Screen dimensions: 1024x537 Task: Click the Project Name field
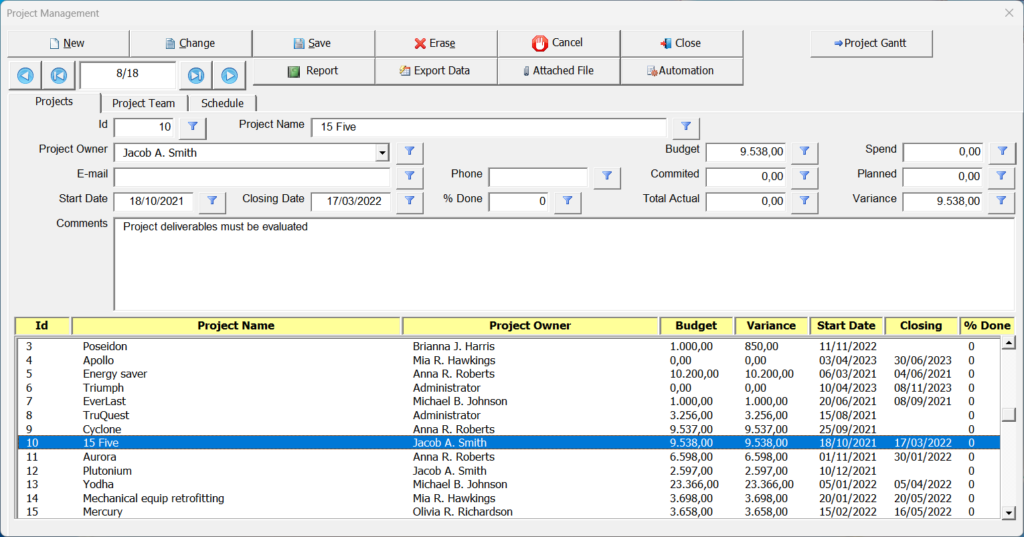pyautogui.click(x=488, y=127)
